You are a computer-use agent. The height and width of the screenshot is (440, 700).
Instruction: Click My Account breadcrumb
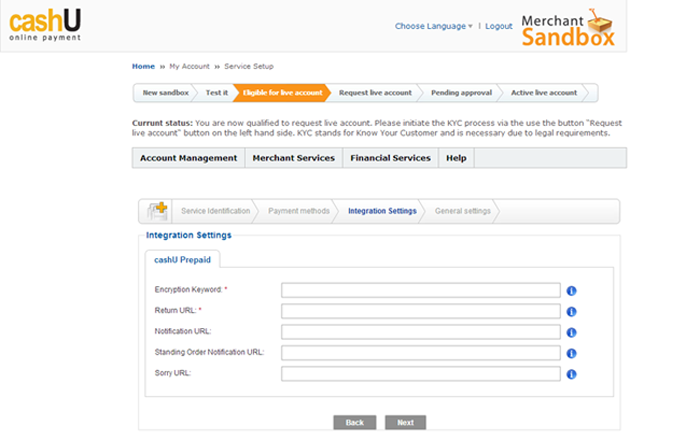189,66
